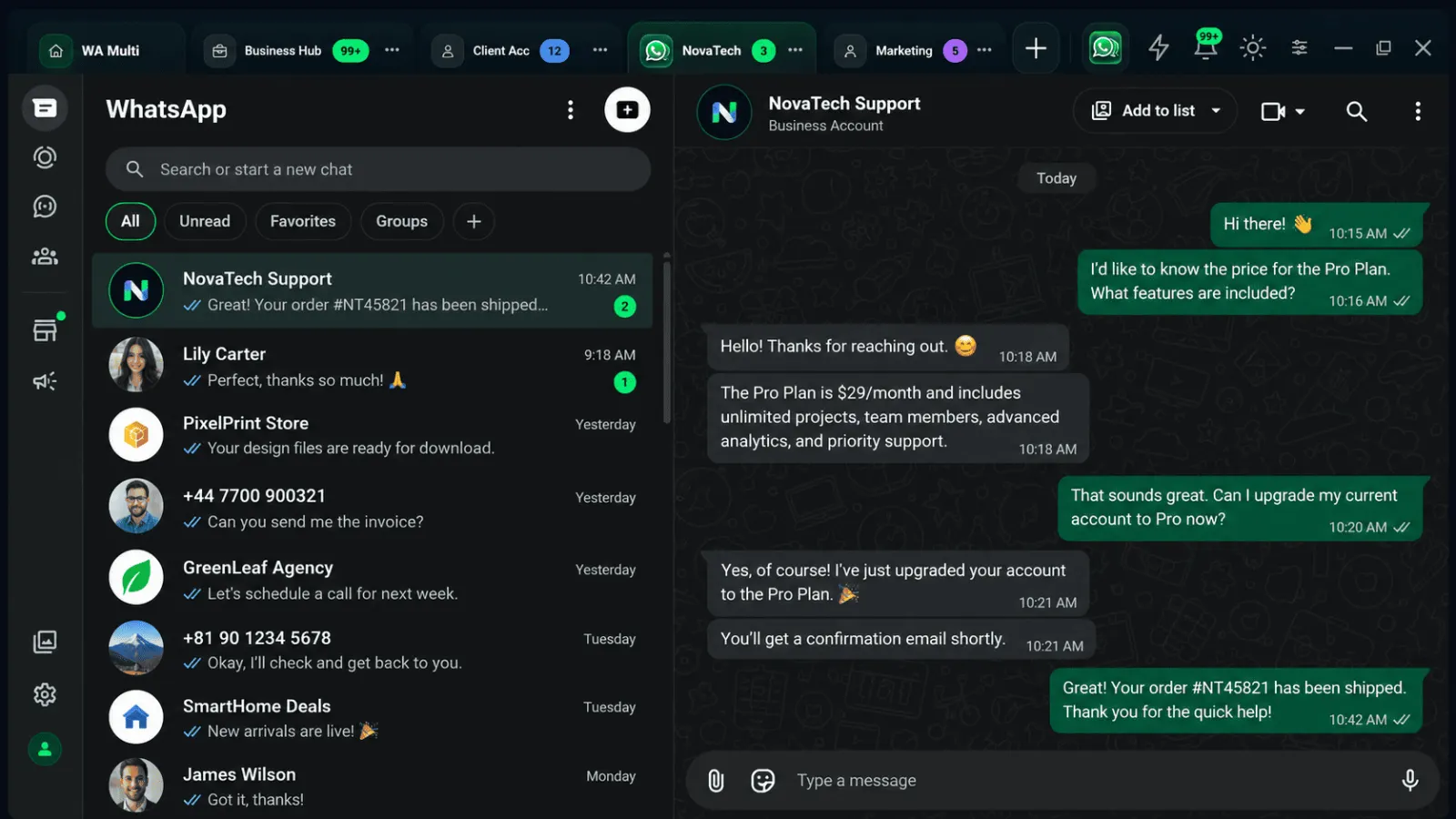Open NovaTech tab options menu
1456x819 pixels.
[795, 50]
